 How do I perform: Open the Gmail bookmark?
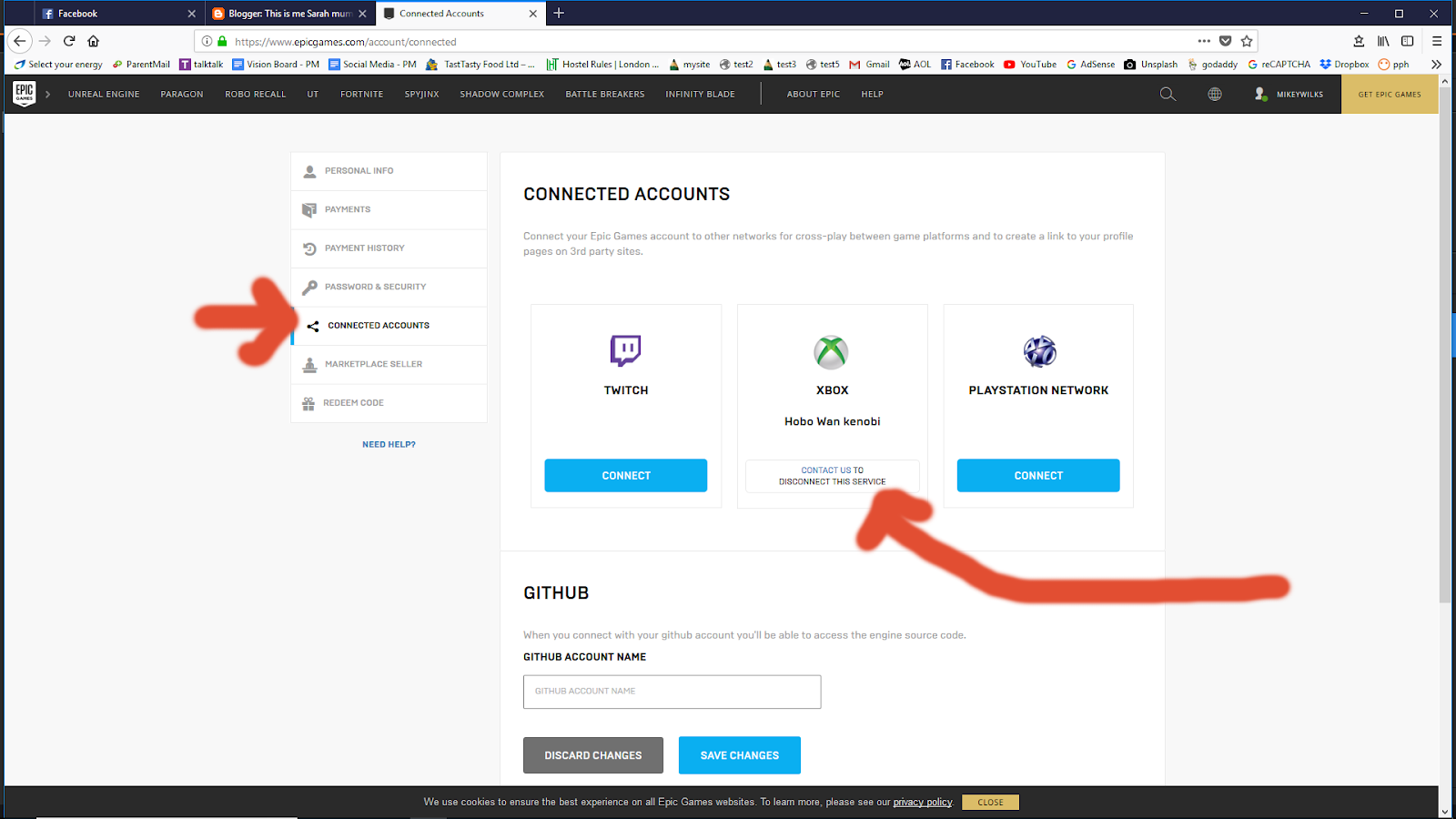click(869, 65)
